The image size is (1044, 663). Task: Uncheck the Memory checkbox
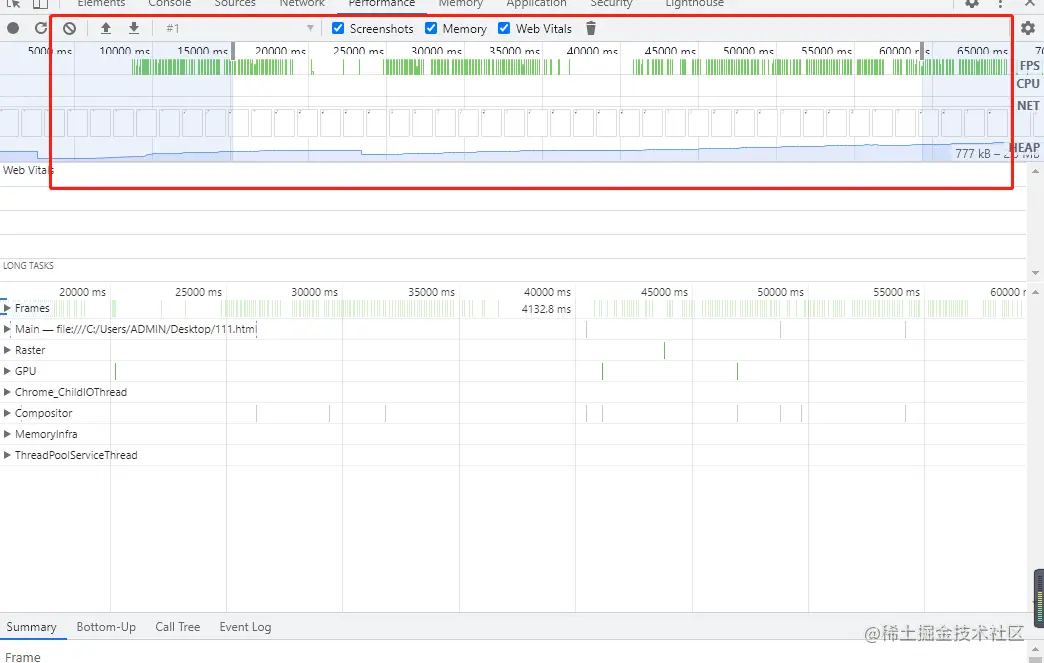[x=431, y=28]
